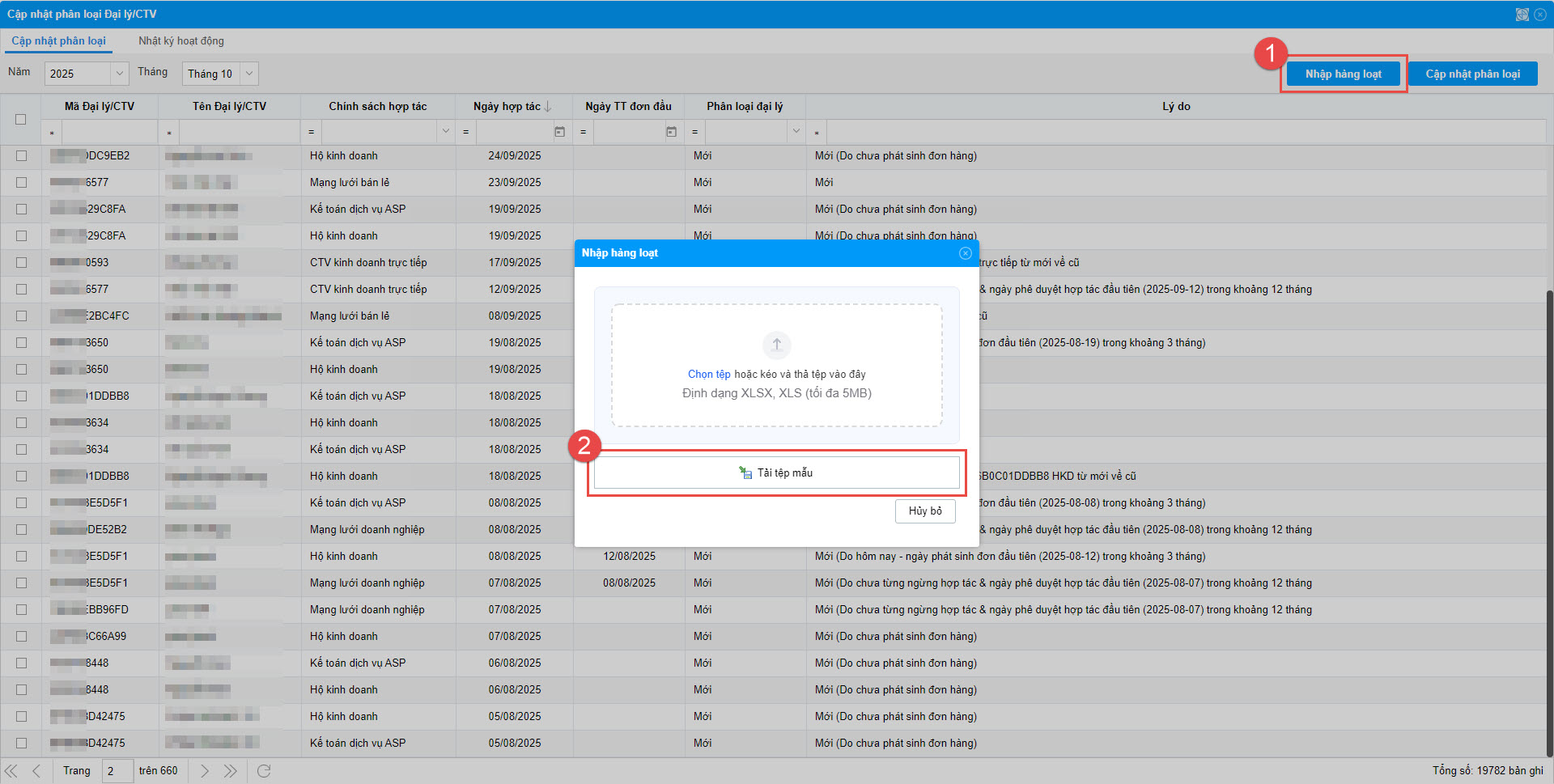Go to the previous page
The width and height of the screenshot is (1554, 784).
(36, 771)
